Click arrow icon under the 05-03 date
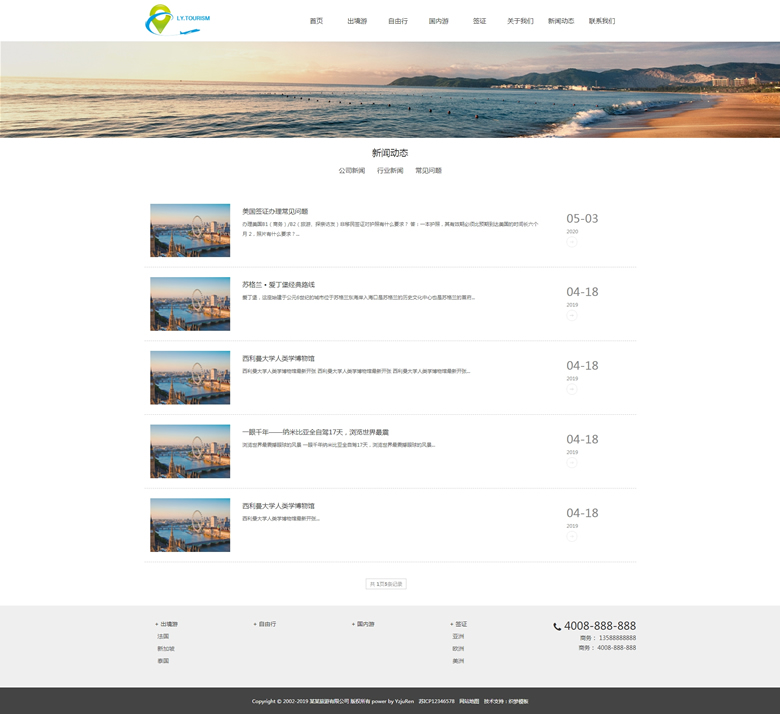 pyautogui.click(x=572, y=241)
